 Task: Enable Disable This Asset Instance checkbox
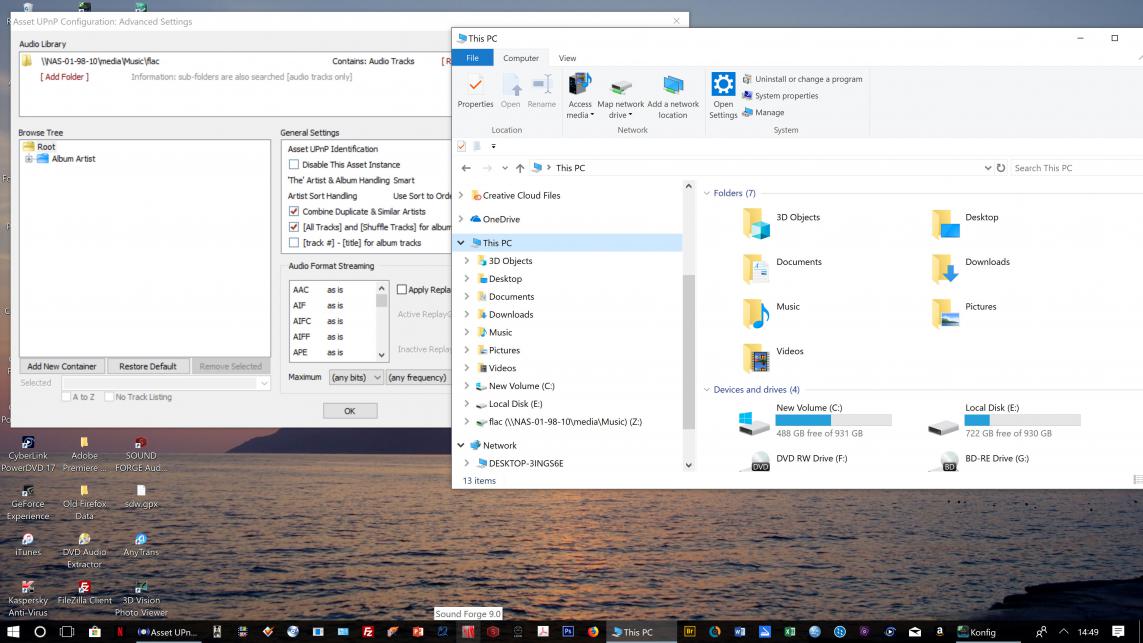point(294,165)
